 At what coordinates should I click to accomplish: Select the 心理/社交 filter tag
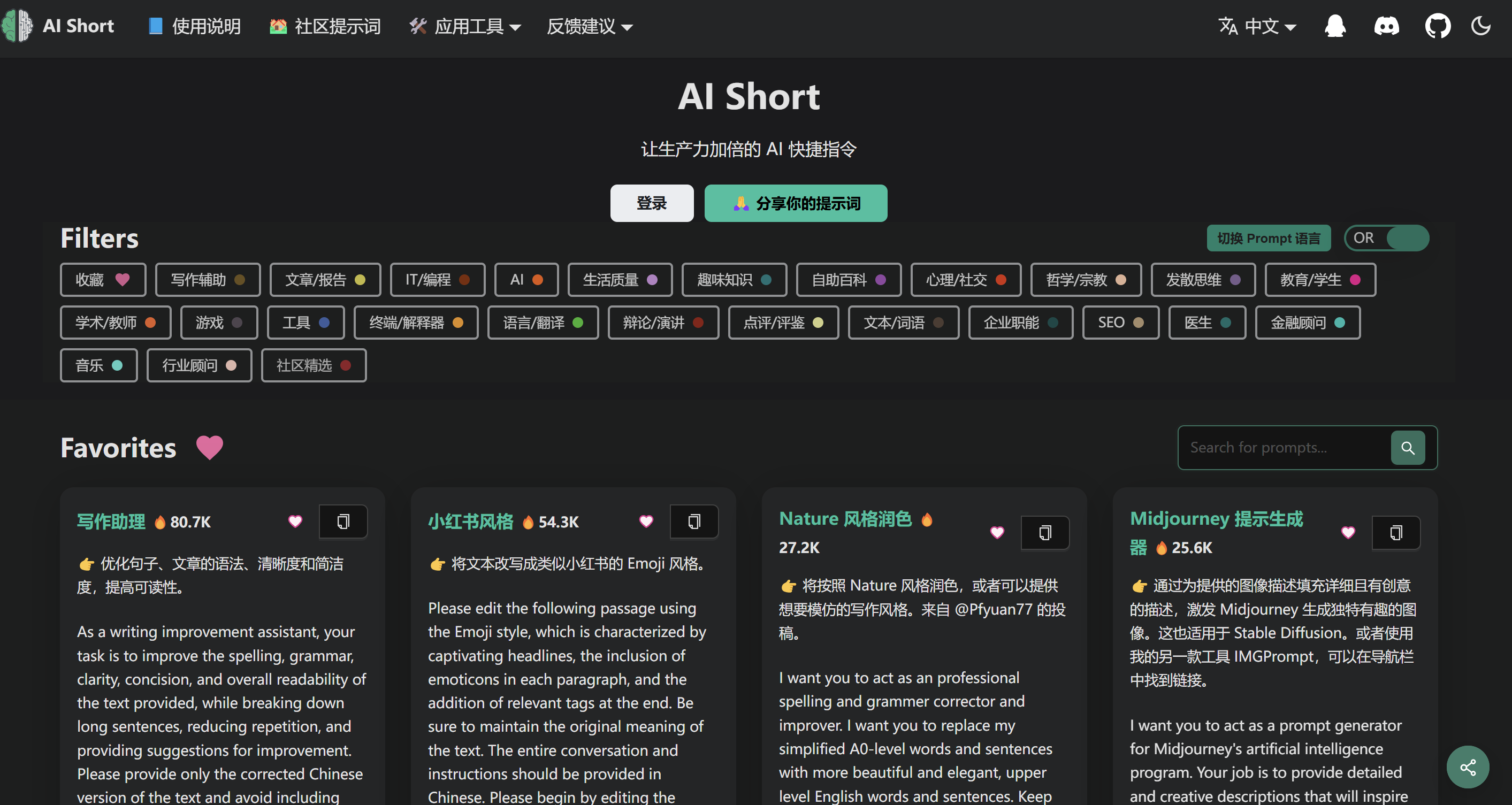coord(966,280)
